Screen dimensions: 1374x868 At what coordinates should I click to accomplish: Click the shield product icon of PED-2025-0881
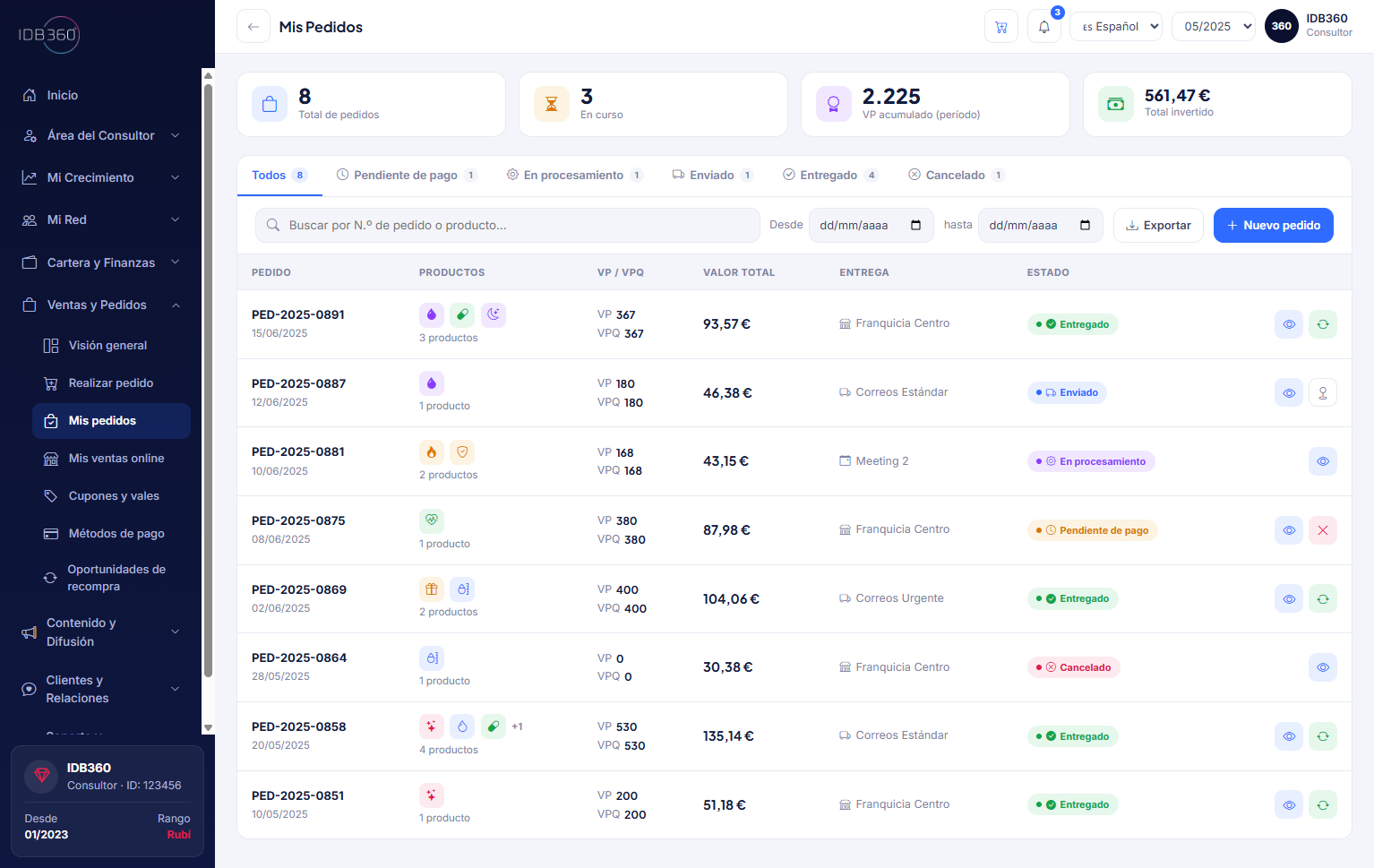[462, 452]
